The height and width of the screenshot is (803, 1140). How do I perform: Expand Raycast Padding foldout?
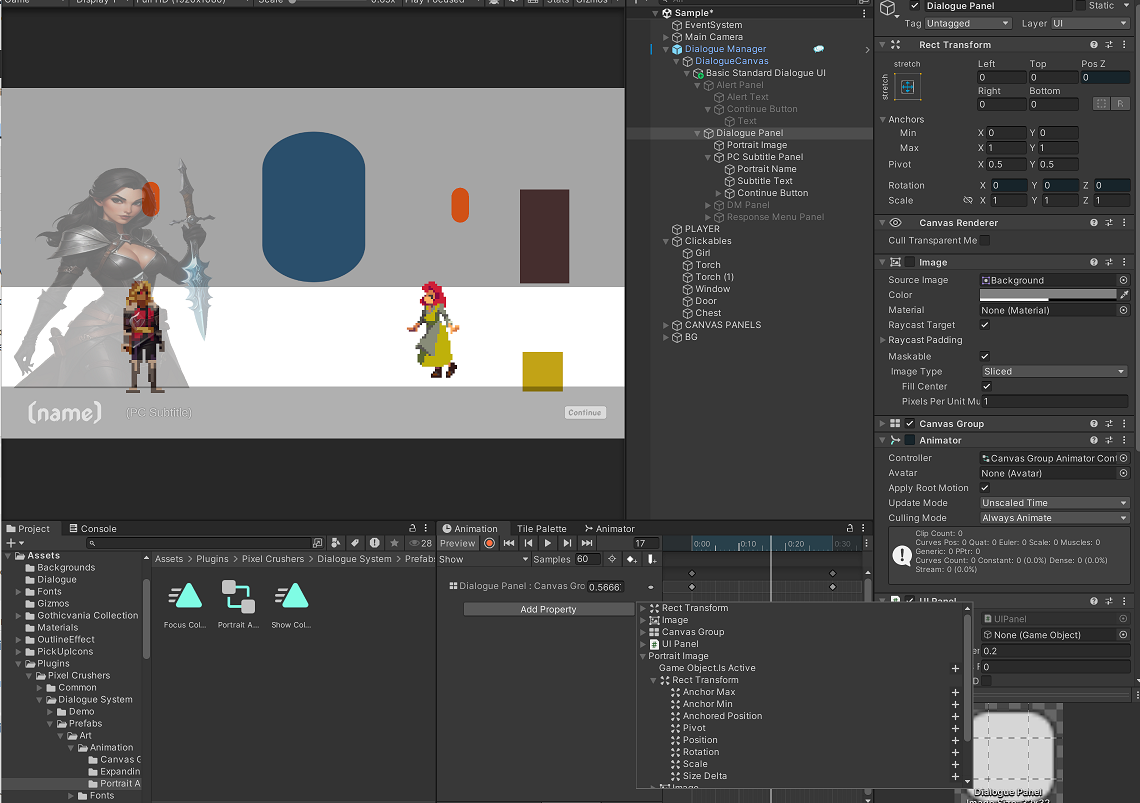click(x=883, y=340)
